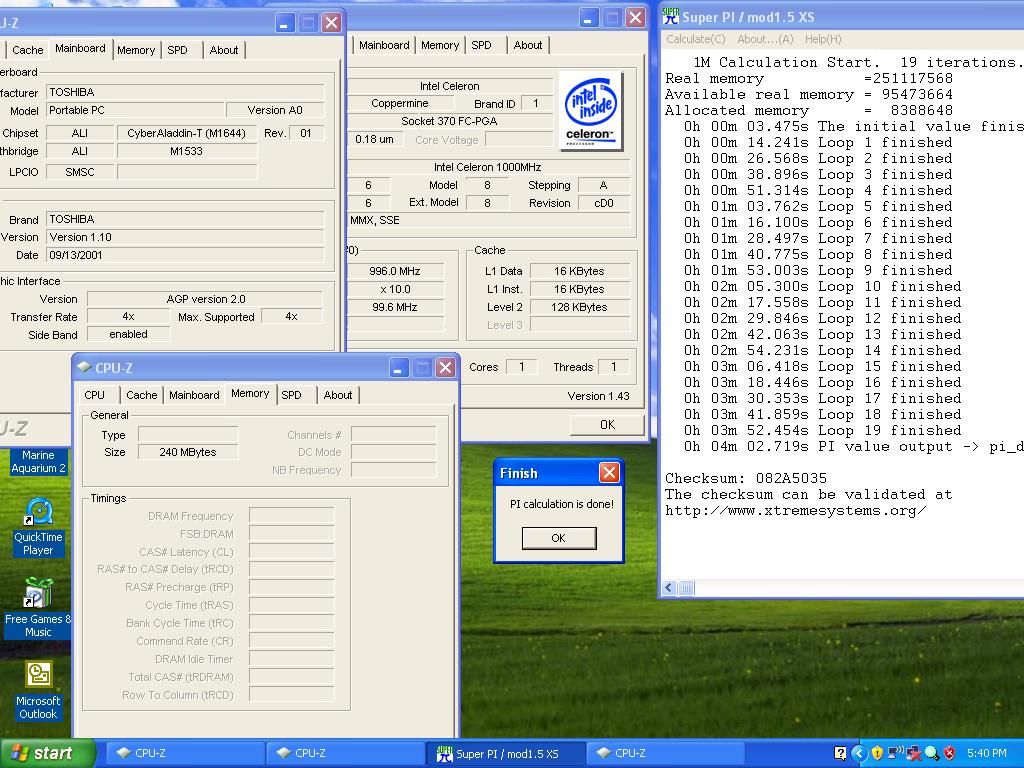Click the Intel Celeron 1000MHz specification field
This screenshot has height=768, width=1024.
click(x=488, y=167)
